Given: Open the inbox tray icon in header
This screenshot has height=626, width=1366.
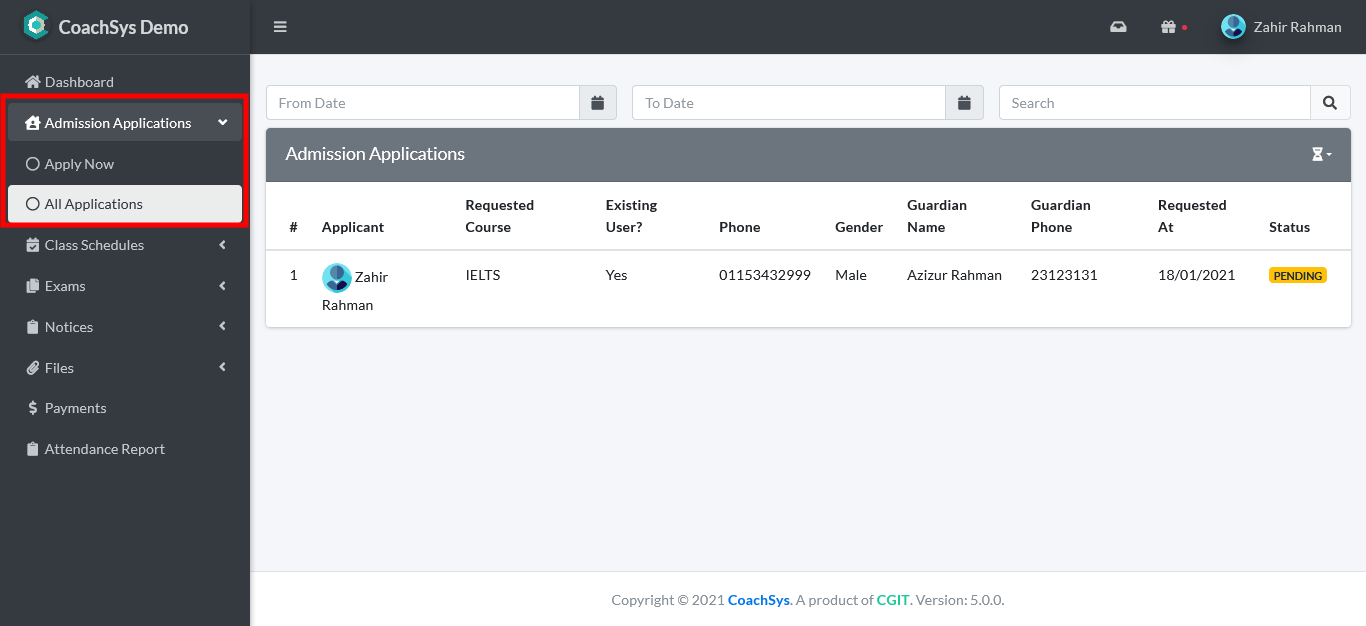Looking at the screenshot, I should pos(1118,27).
